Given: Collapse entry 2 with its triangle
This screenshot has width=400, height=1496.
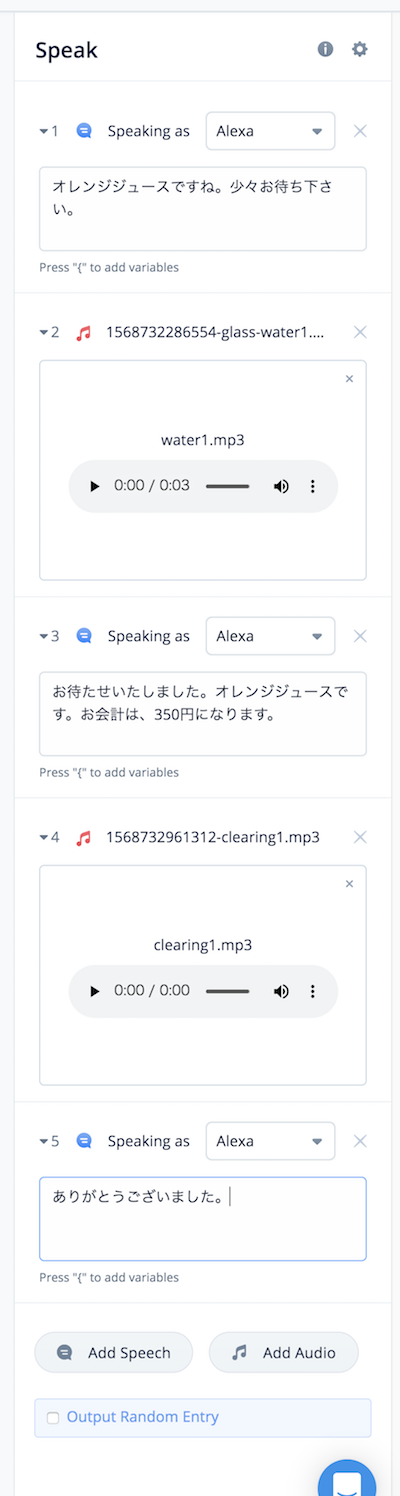Looking at the screenshot, I should pyautogui.click(x=43, y=333).
